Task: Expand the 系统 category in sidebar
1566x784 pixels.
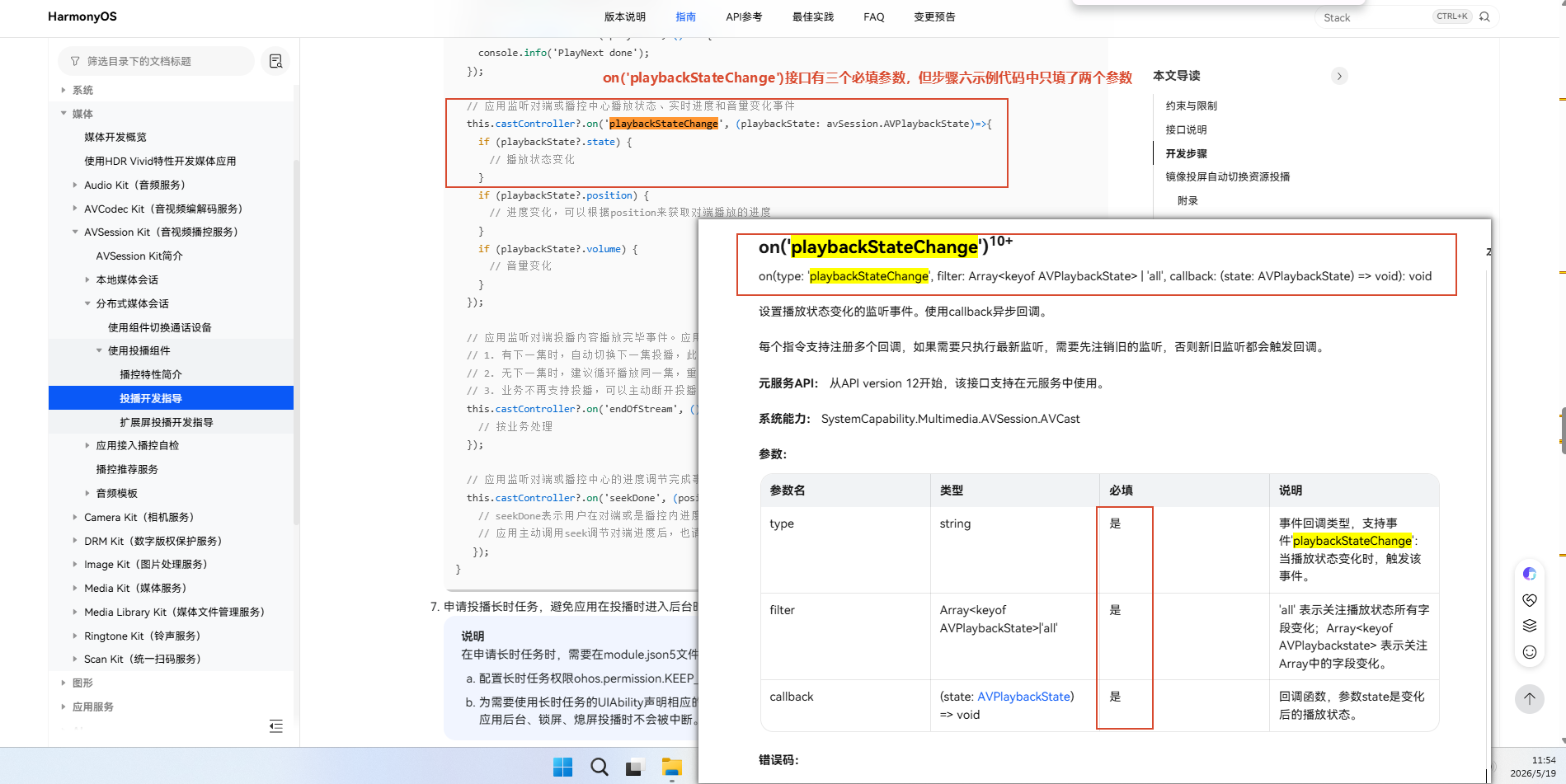Action: (63, 90)
